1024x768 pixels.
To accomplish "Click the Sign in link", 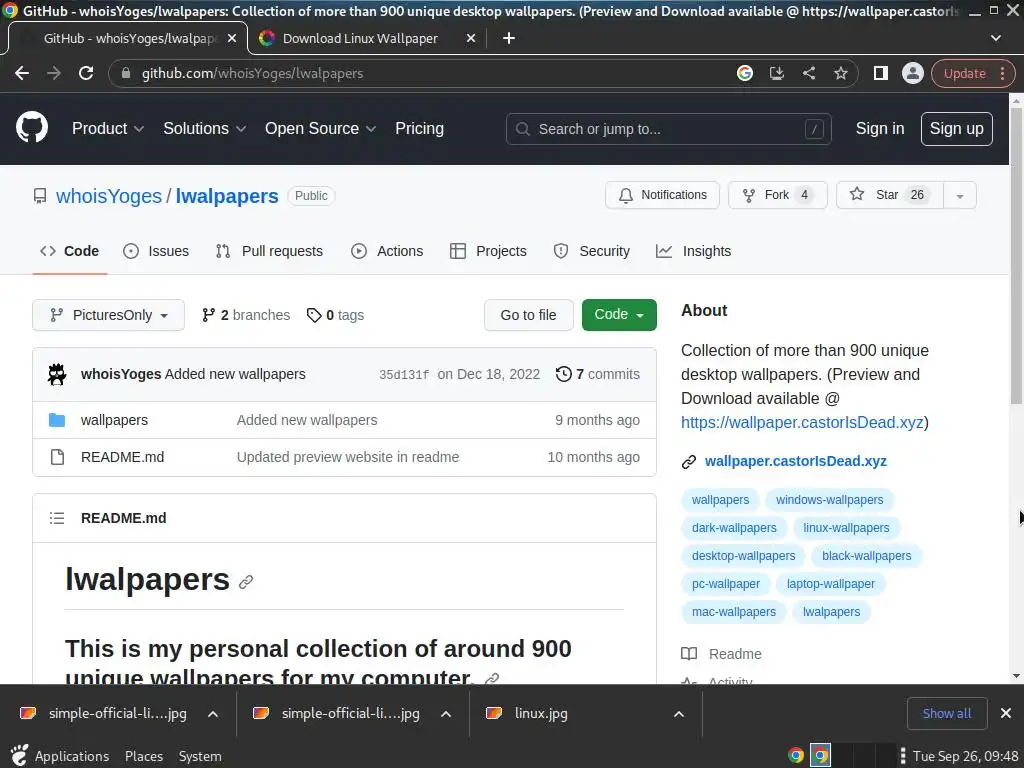I will click(880, 129).
